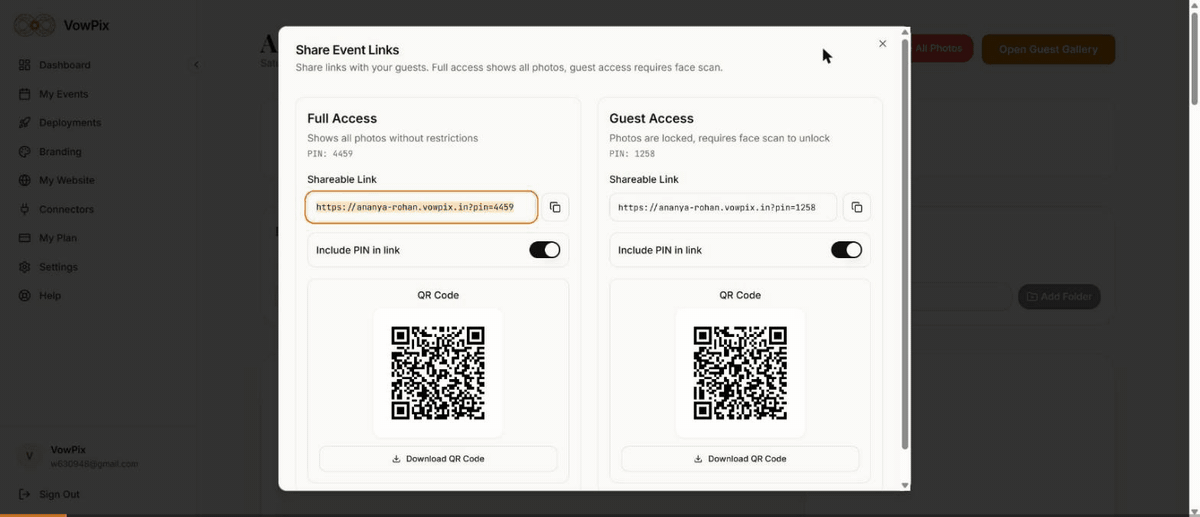Click the dialog vertical scrollbar
The height and width of the screenshot is (517, 1200).
(x=905, y=244)
